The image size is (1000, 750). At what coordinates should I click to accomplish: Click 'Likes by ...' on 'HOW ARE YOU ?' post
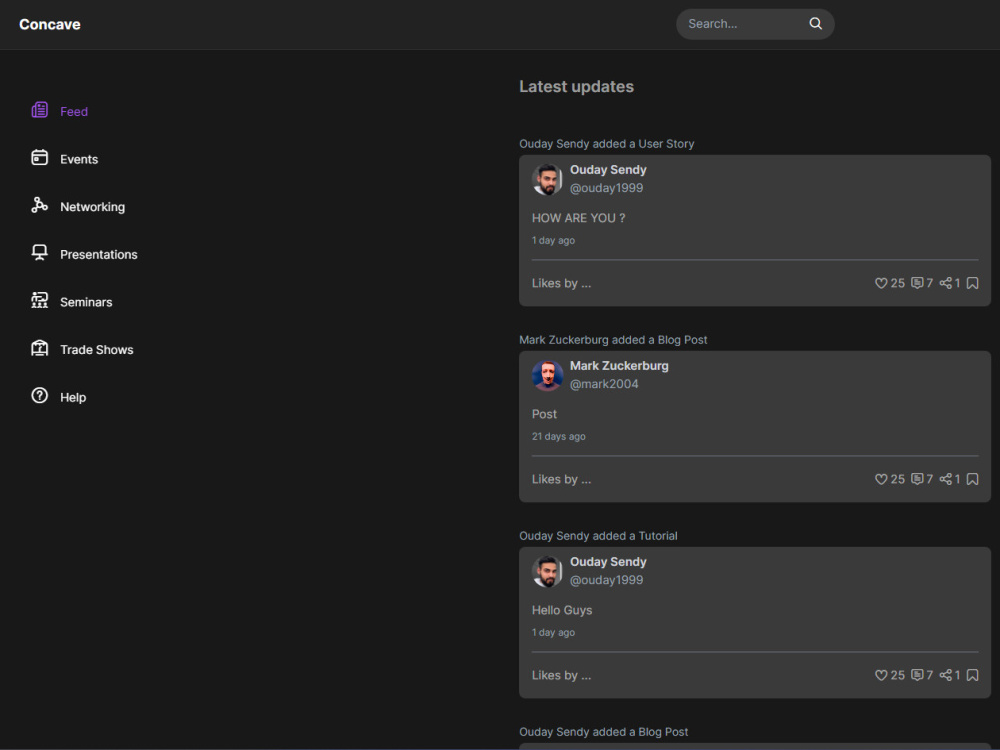click(x=561, y=283)
